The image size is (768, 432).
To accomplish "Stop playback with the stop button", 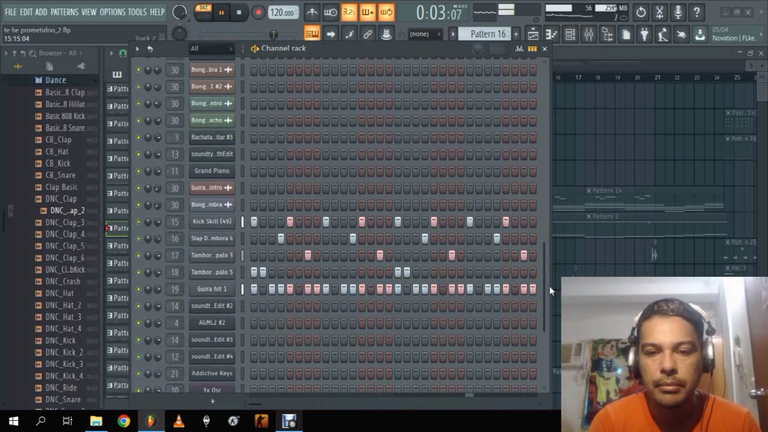I will tap(239, 13).
